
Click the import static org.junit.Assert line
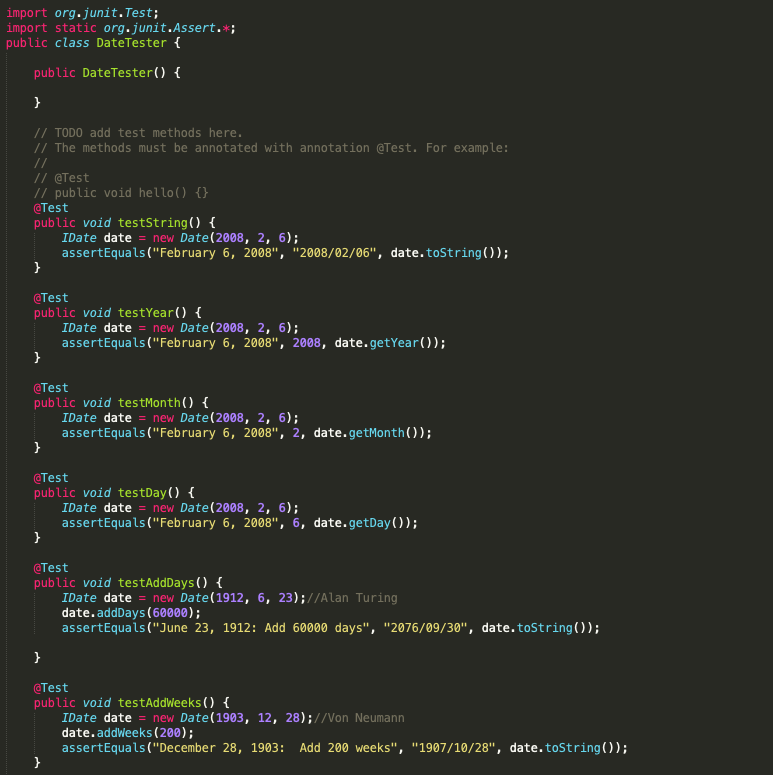coord(121,28)
